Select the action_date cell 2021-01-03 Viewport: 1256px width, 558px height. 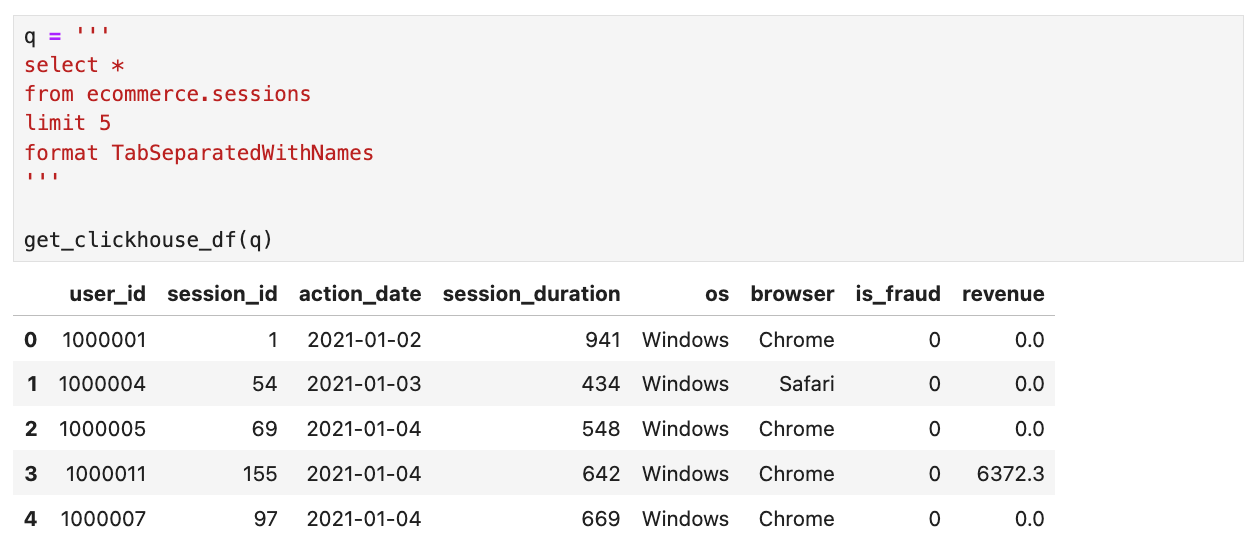(364, 384)
